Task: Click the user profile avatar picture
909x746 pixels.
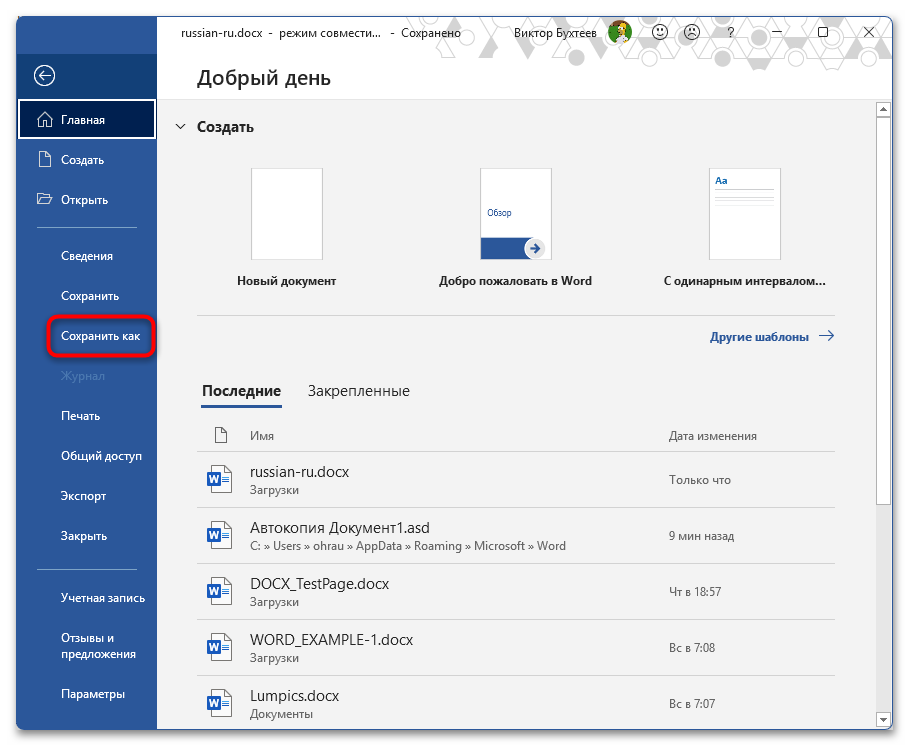Action: [x=620, y=33]
